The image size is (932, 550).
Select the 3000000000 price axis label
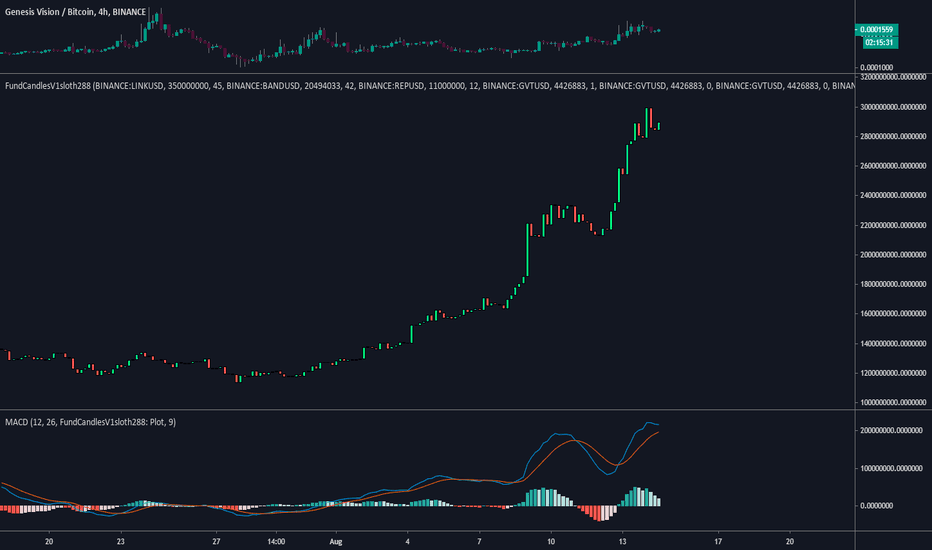point(893,107)
